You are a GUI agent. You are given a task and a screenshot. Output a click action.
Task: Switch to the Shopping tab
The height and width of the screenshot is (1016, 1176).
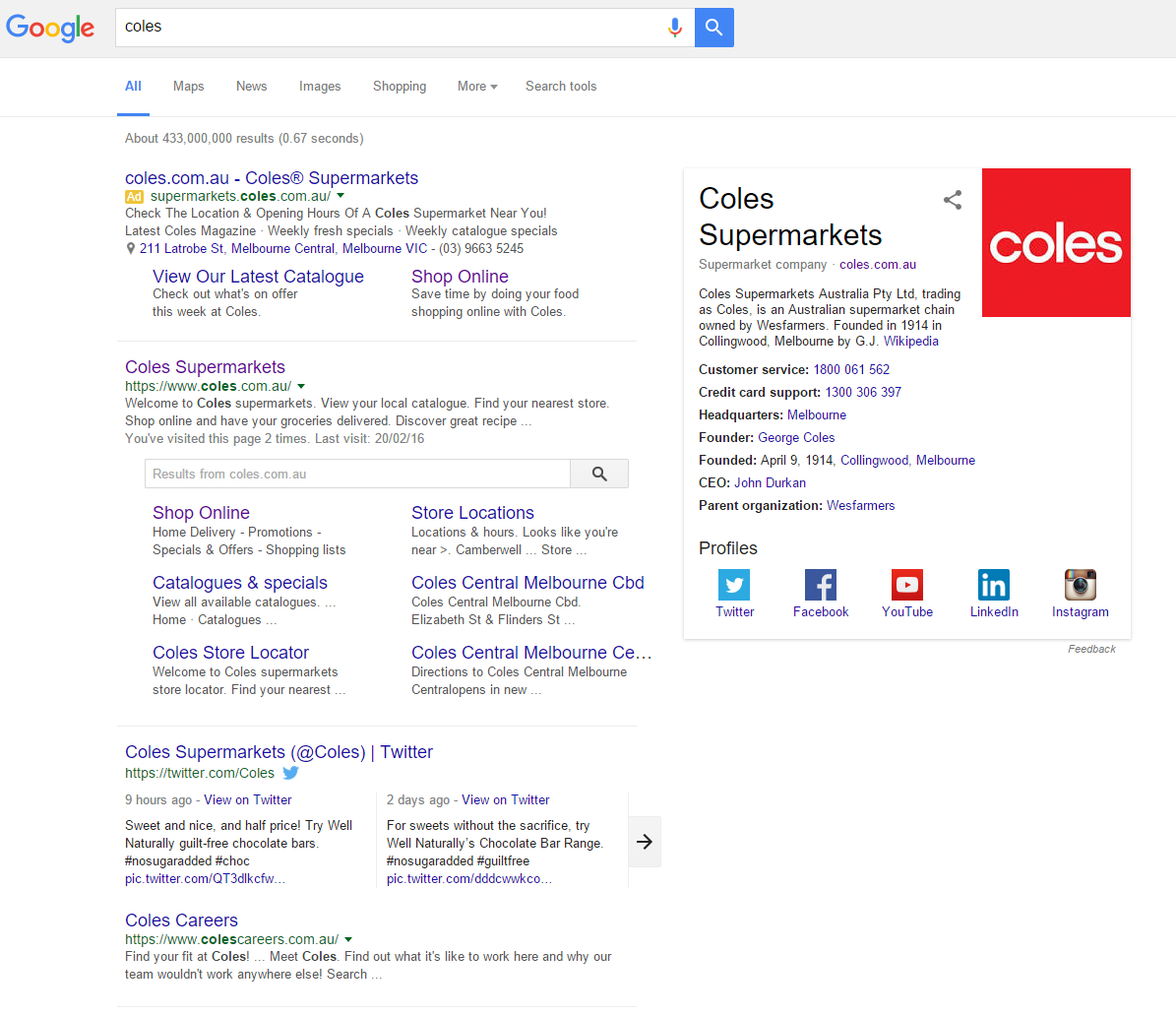[399, 87]
